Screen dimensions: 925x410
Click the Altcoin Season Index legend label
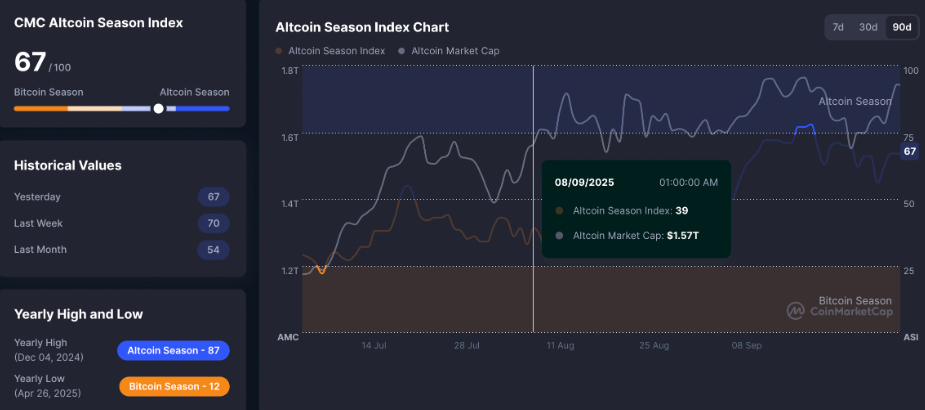[x=336, y=50]
